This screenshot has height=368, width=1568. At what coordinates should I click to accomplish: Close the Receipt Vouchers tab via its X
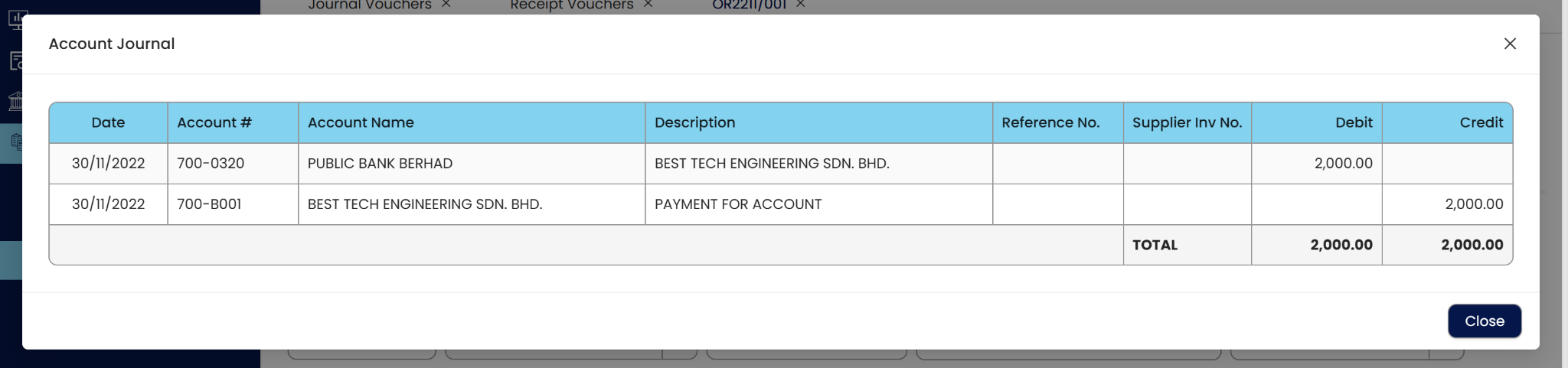click(x=648, y=5)
